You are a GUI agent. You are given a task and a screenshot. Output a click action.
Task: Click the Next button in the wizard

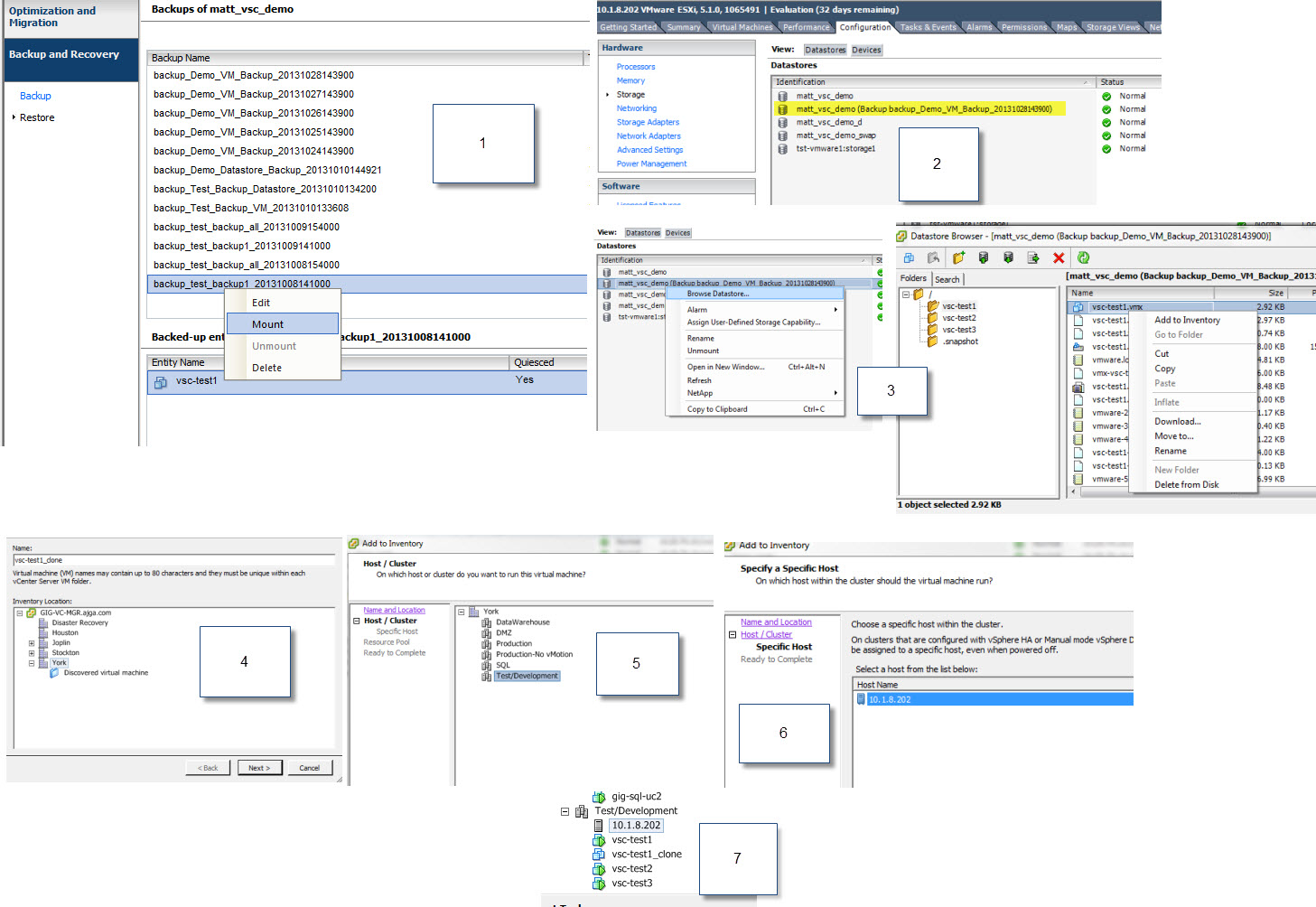point(259,768)
